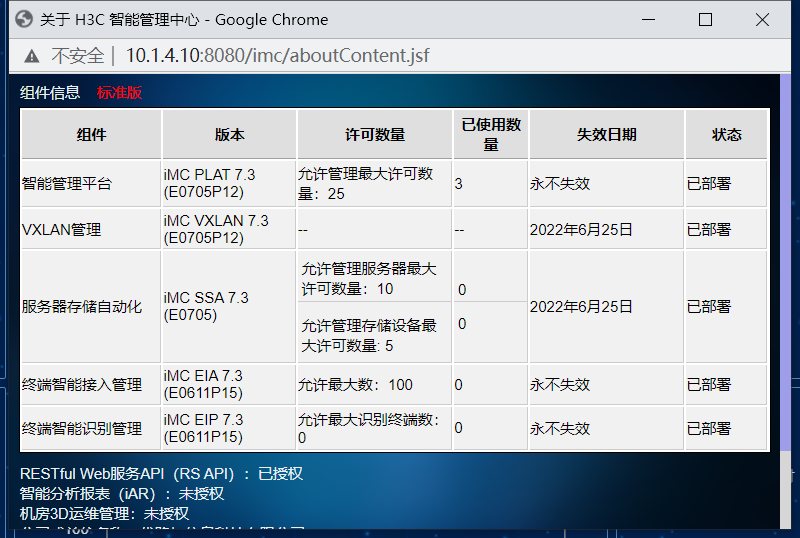
Task: Select the '终端智能识别管理' component cell
Action: pos(91,428)
